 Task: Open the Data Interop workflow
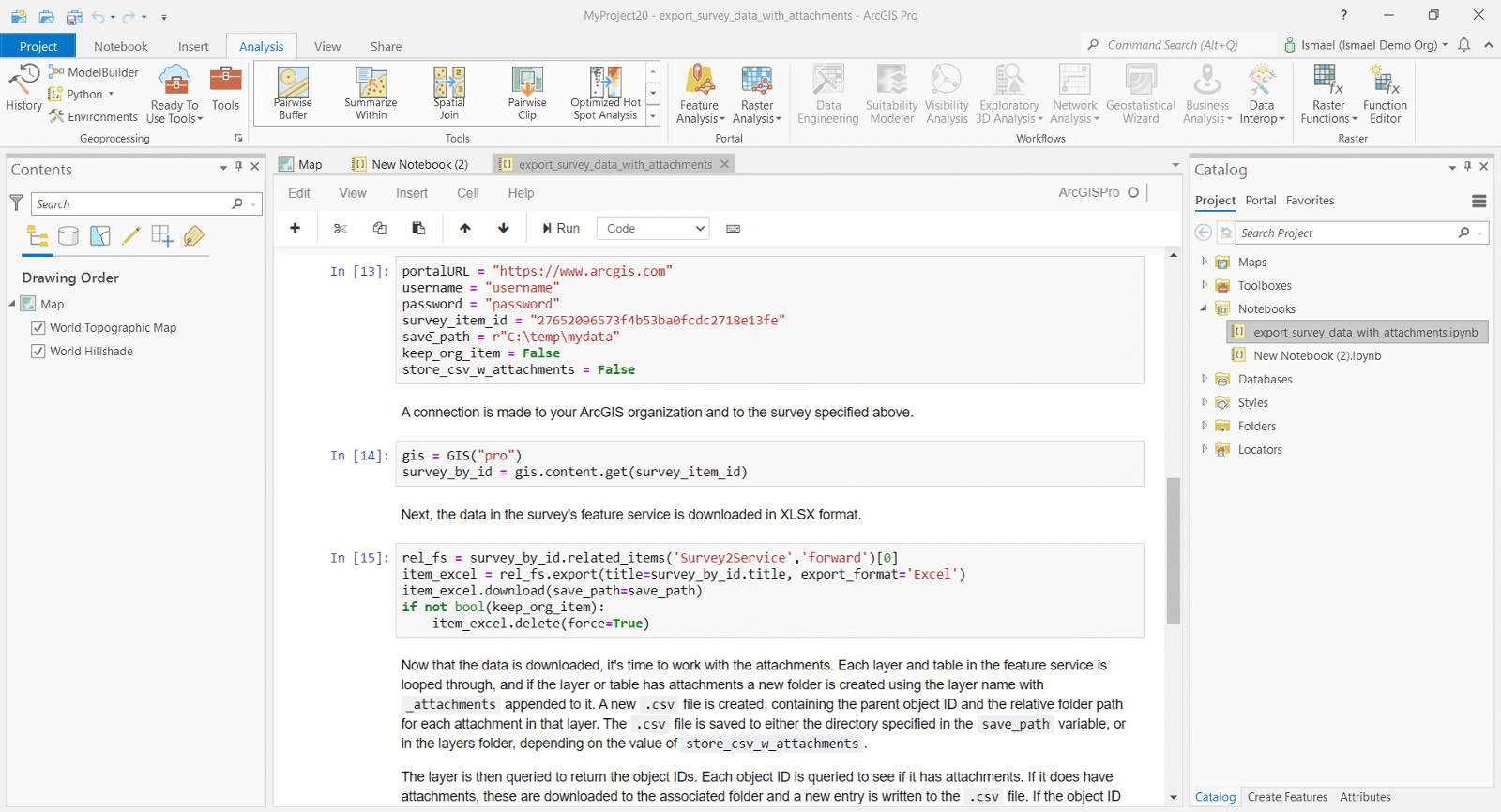(1262, 94)
